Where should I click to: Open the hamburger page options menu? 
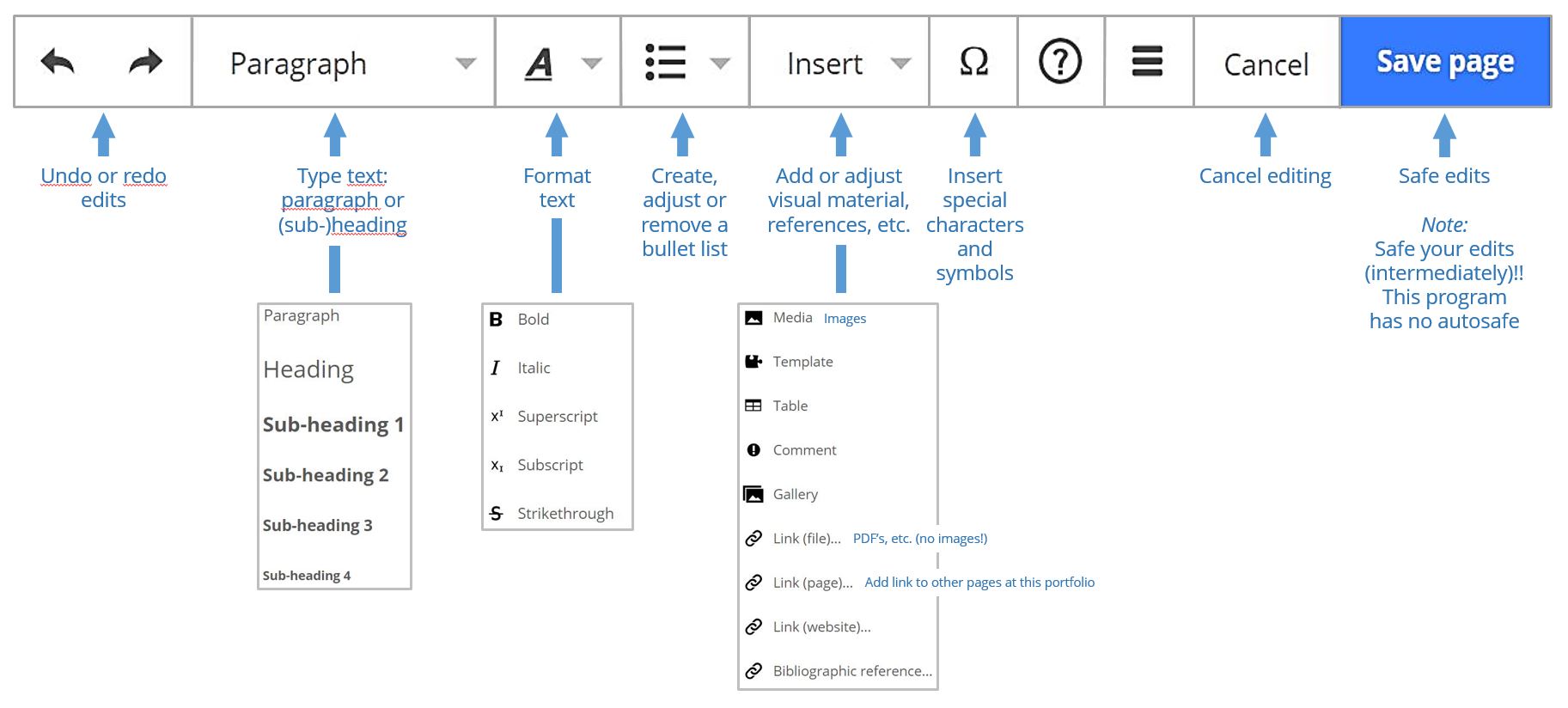[x=1147, y=62]
